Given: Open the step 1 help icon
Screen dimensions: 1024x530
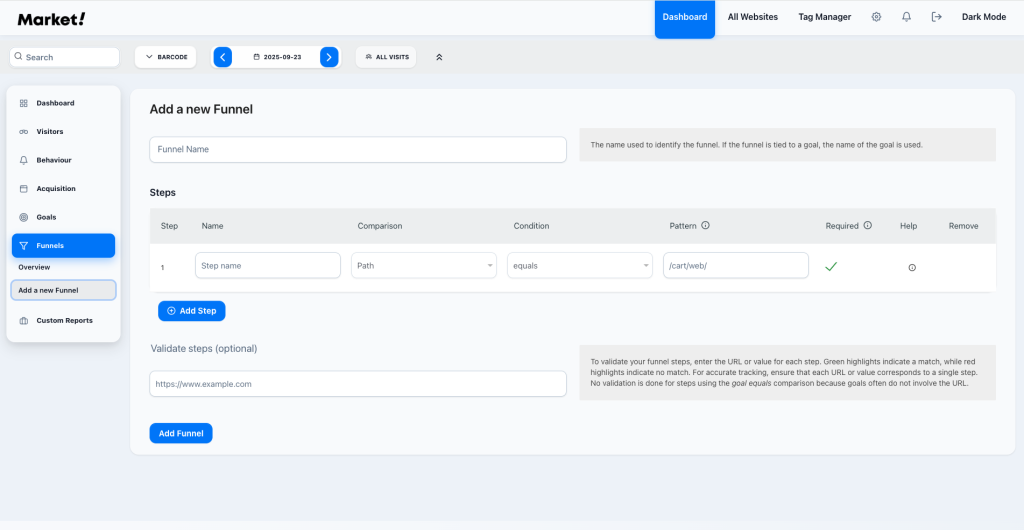Looking at the screenshot, I should [911, 267].
